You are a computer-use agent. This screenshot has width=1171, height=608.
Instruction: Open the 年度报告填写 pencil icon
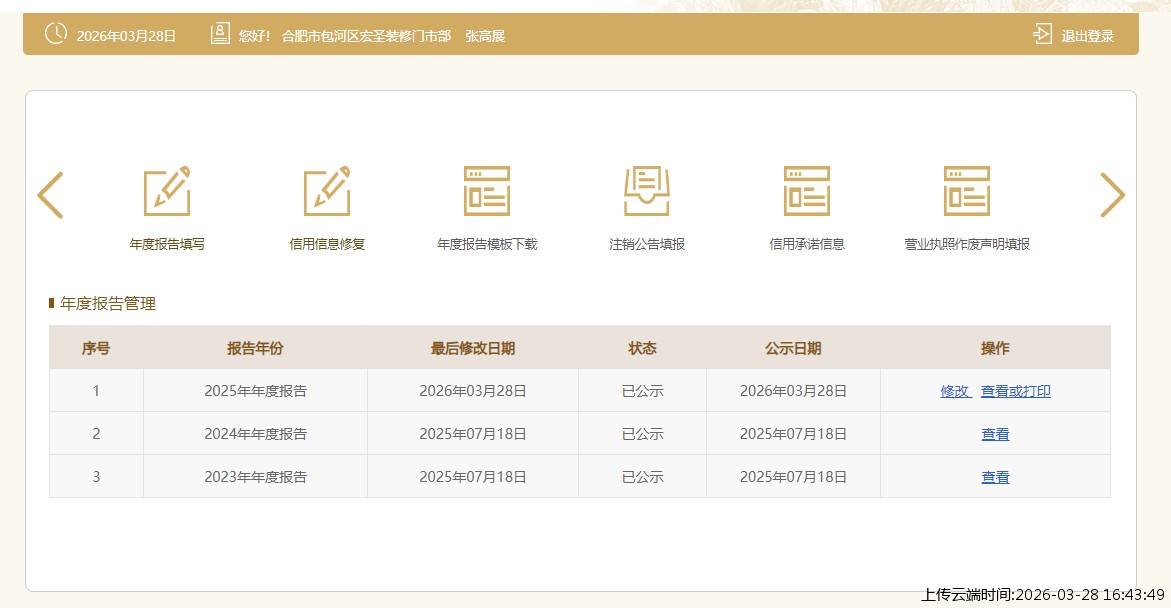[x=167, y=192]
